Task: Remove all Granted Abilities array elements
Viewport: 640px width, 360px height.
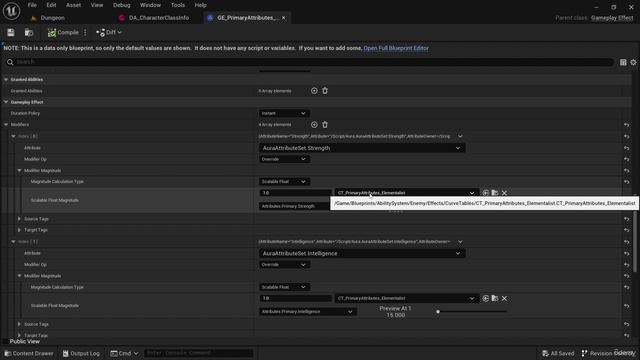Action: [x=325, y=91]
